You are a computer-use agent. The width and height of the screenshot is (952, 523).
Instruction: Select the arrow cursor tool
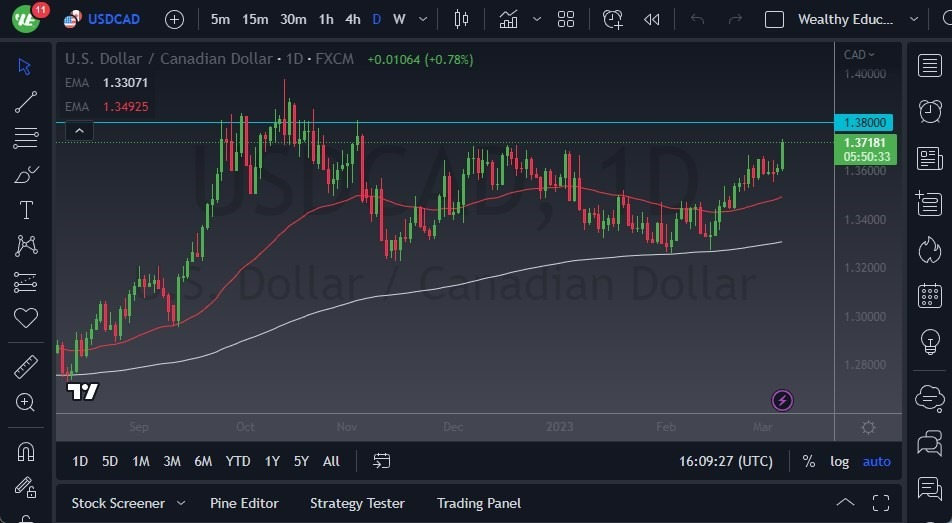point(25,66)
